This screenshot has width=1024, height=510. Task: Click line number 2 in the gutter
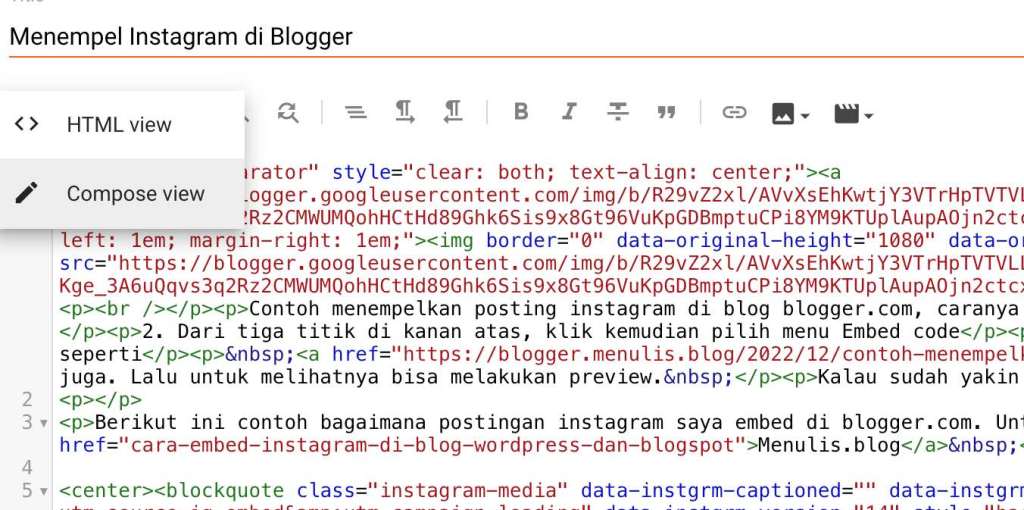click(27, 400)
